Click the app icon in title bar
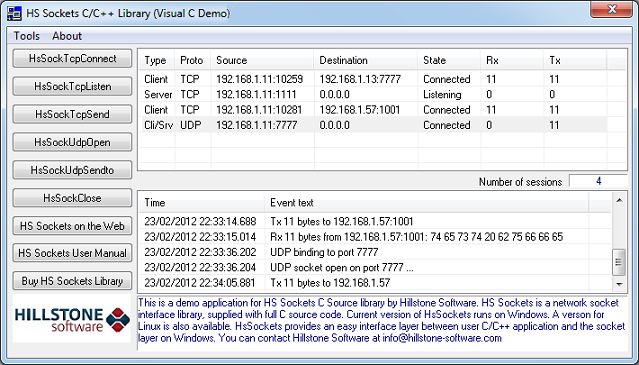This screenshot has width=639, height=365. (x=14, y=13)
